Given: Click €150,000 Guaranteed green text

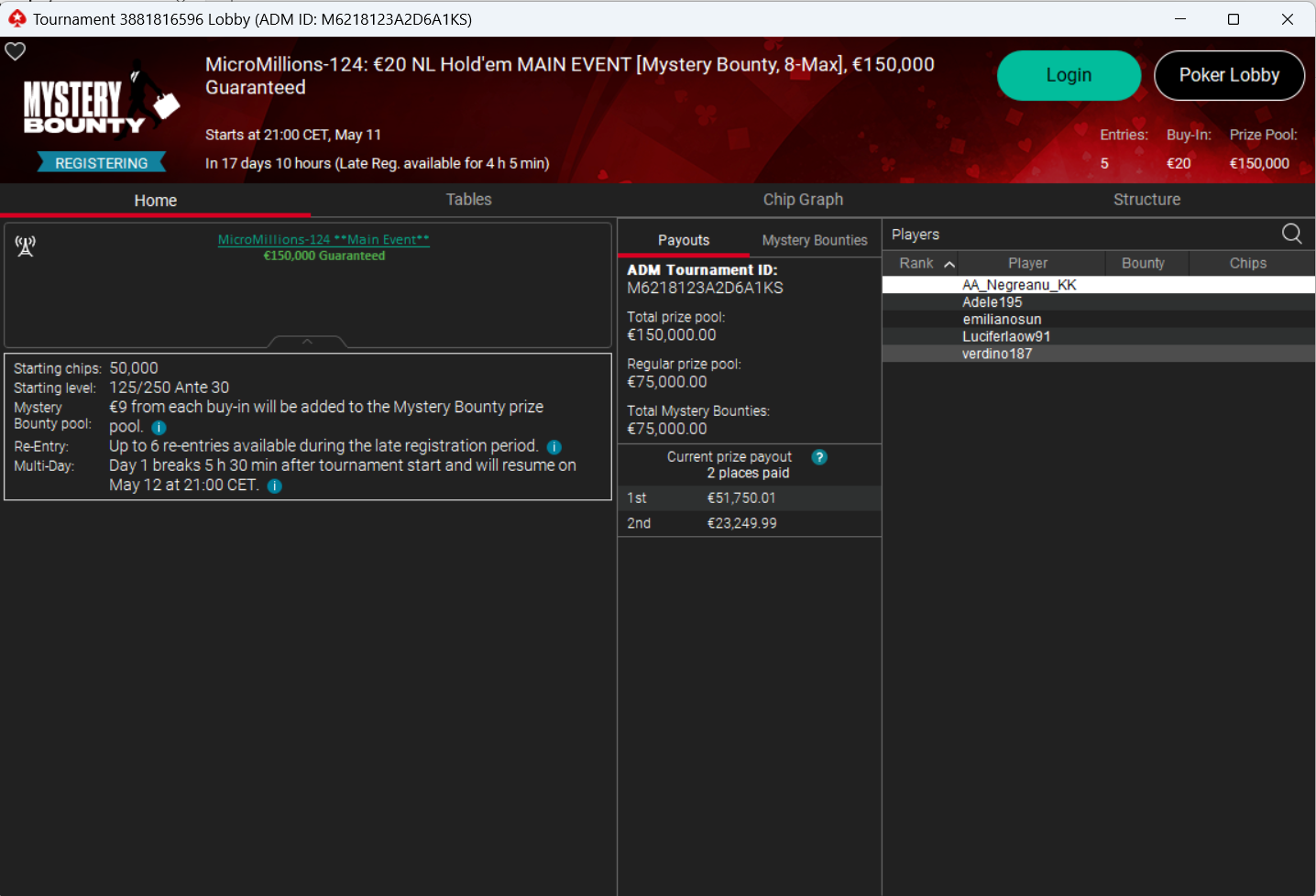Looking at the screenshot, I should click(324, 256).
